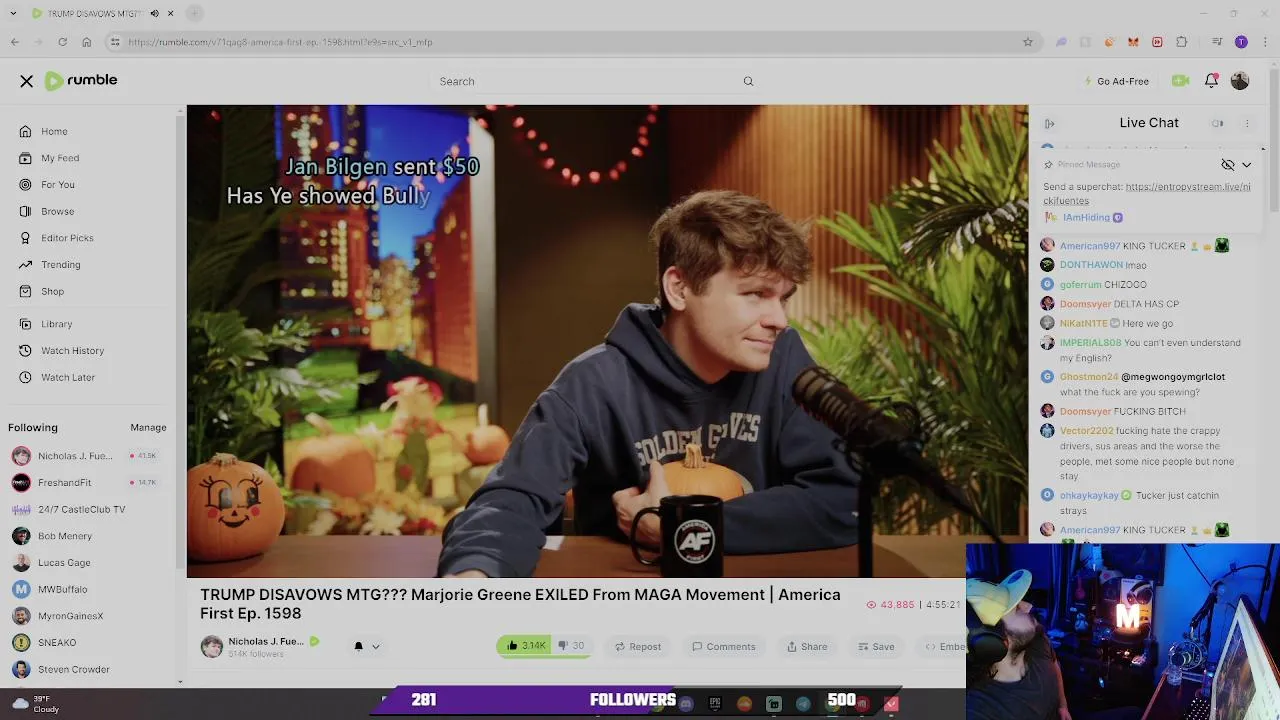1280x720 pixels.
Task: Click the video player
Action: [607, 341]
